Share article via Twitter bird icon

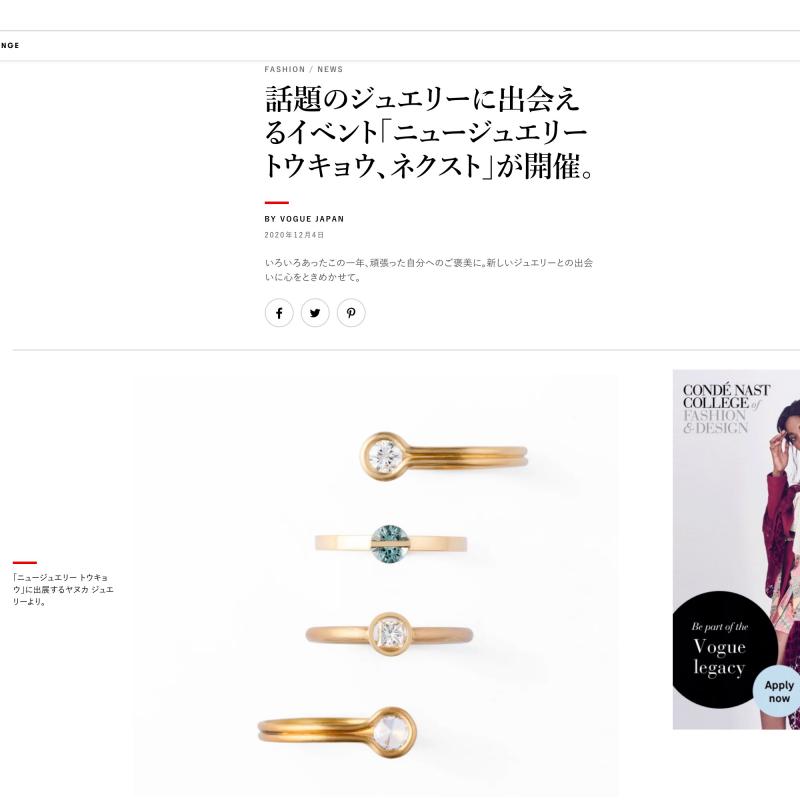(315, 313)
